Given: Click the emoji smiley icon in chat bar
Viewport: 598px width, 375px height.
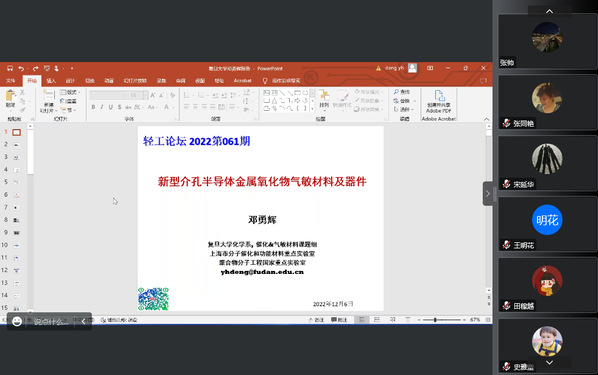Looking at the screenshot, I should pos(17,321).
